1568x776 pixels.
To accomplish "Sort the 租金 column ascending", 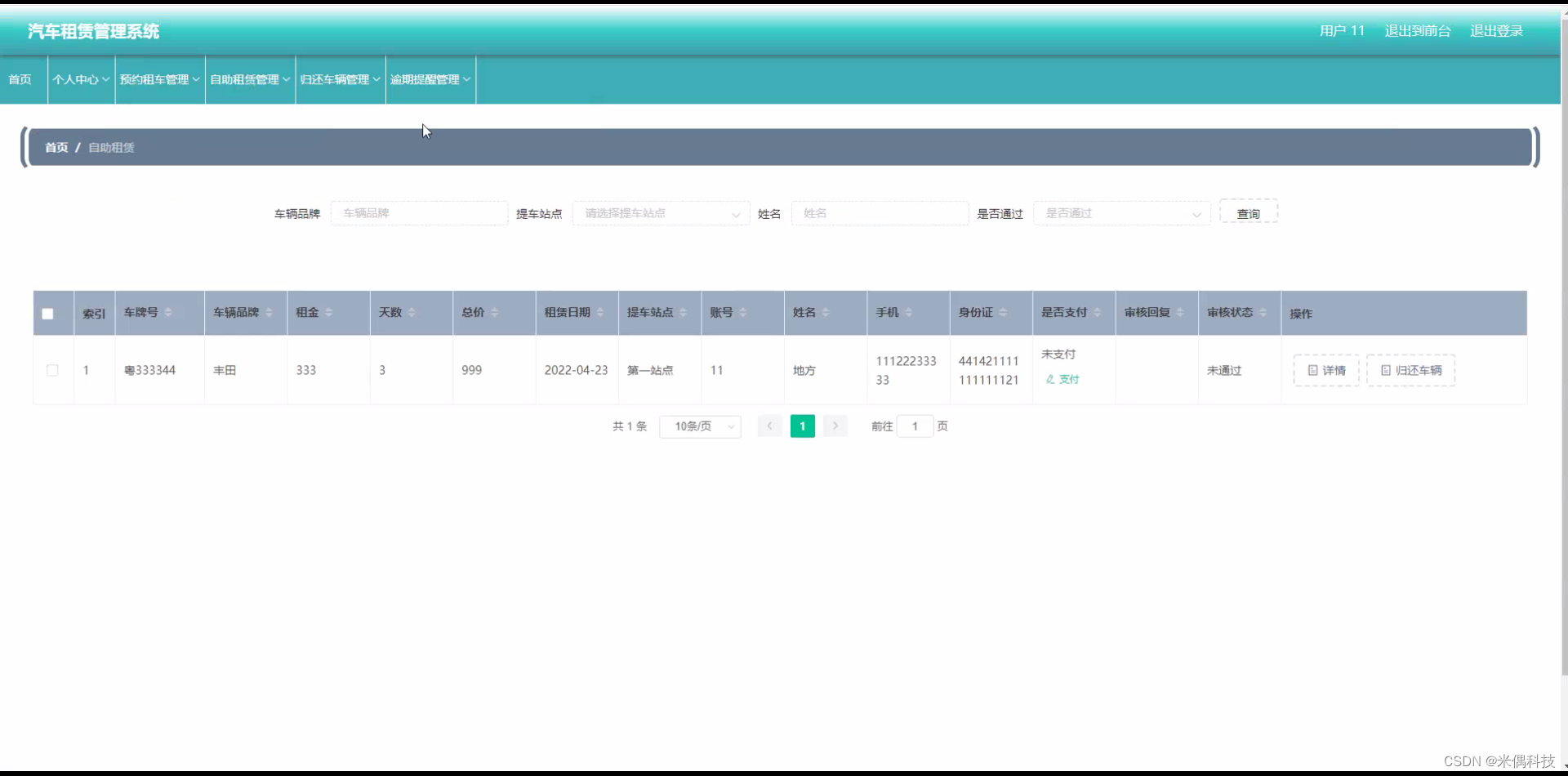I will pyautogui.click(x=327, y=309).
